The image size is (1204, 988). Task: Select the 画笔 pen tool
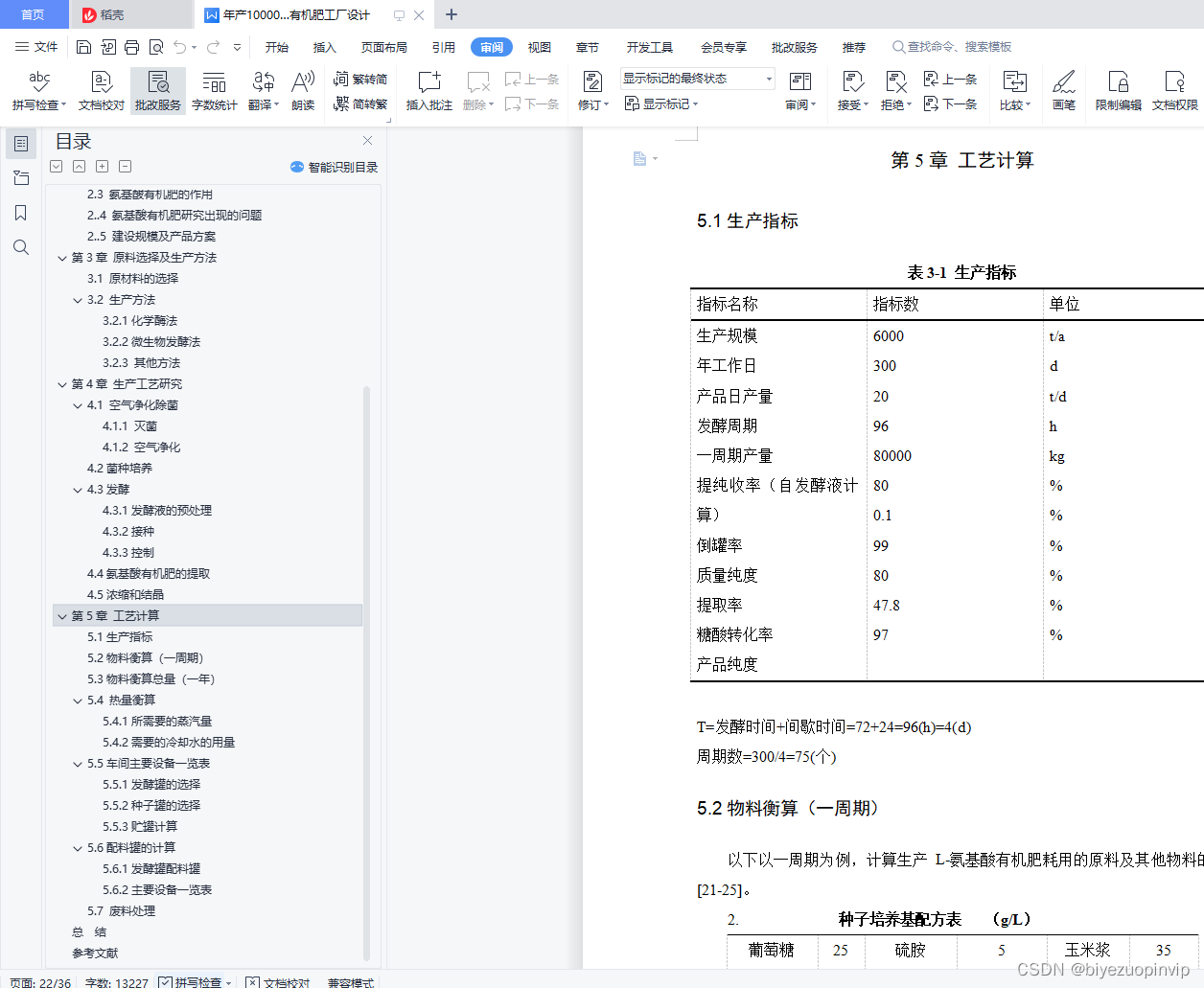tap(1064, 91)
